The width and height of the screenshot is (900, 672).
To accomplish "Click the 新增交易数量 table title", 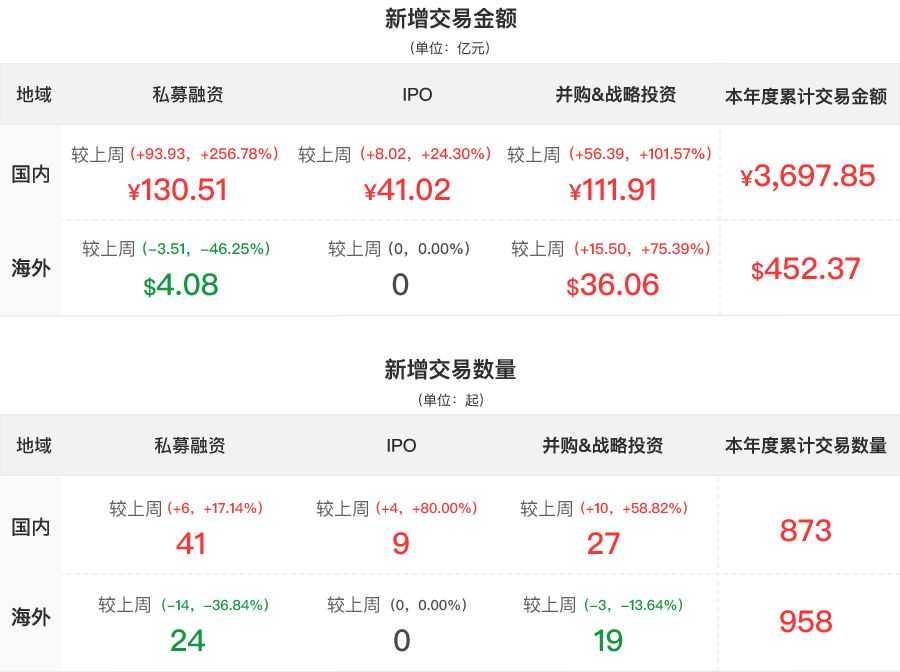I will (450, 370).
